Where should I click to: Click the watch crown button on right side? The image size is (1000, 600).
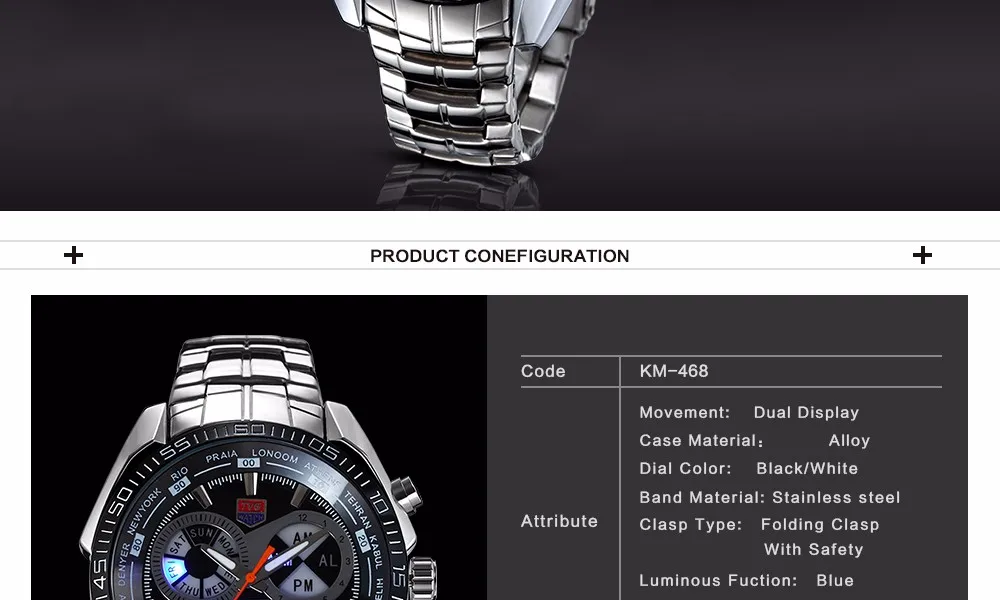tap(407, 494)
